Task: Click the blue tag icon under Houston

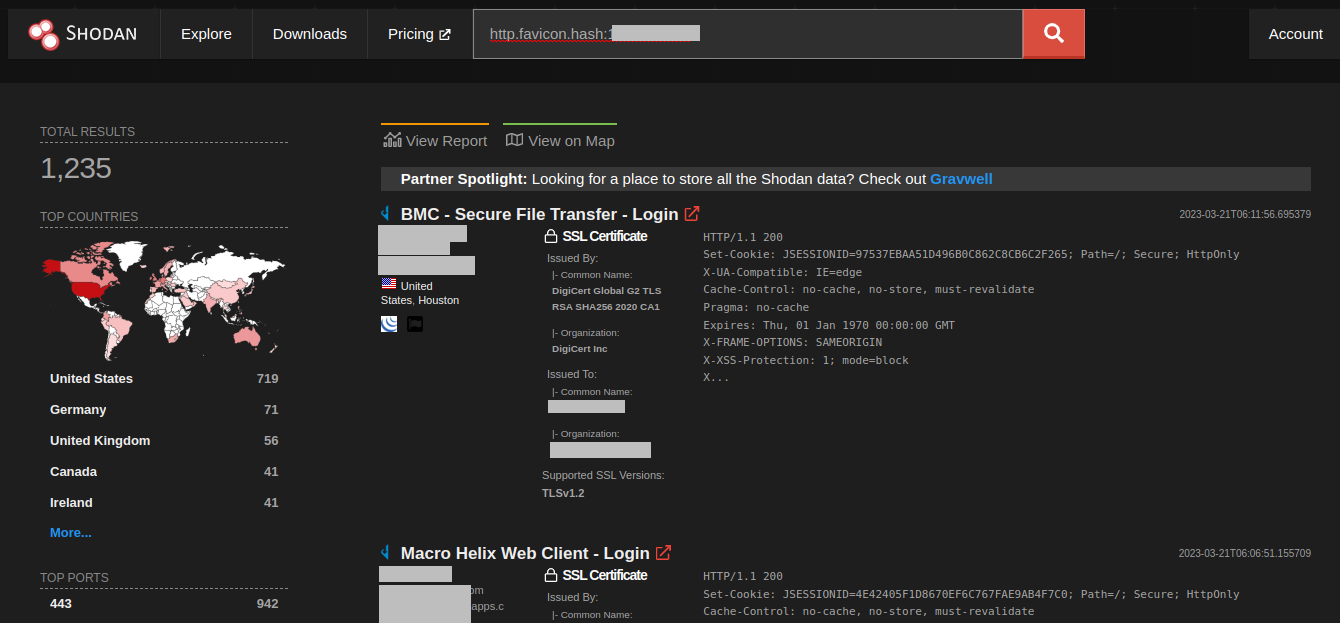Action: [x=389, y=324]
